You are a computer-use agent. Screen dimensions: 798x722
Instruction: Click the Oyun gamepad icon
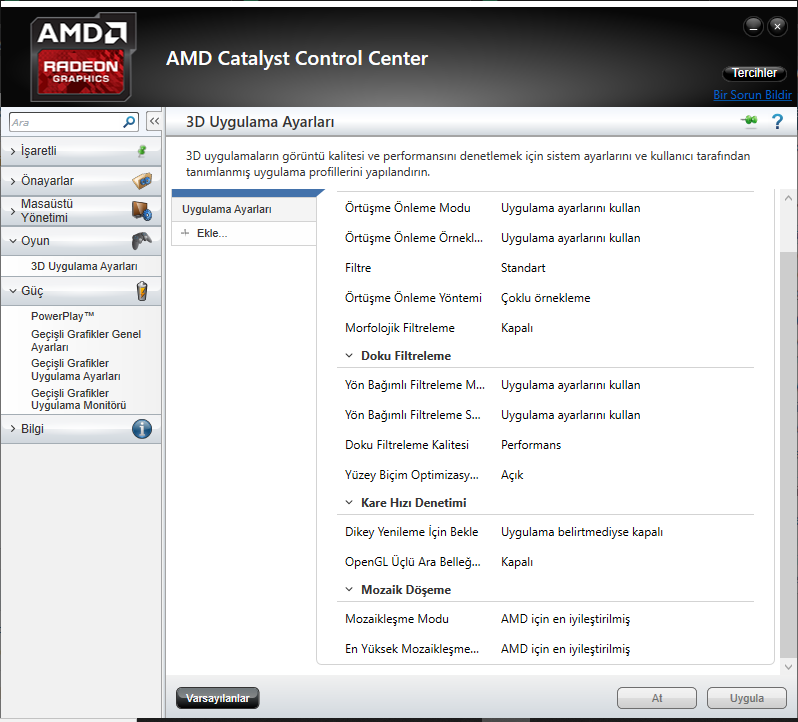(x=142, y=241)
